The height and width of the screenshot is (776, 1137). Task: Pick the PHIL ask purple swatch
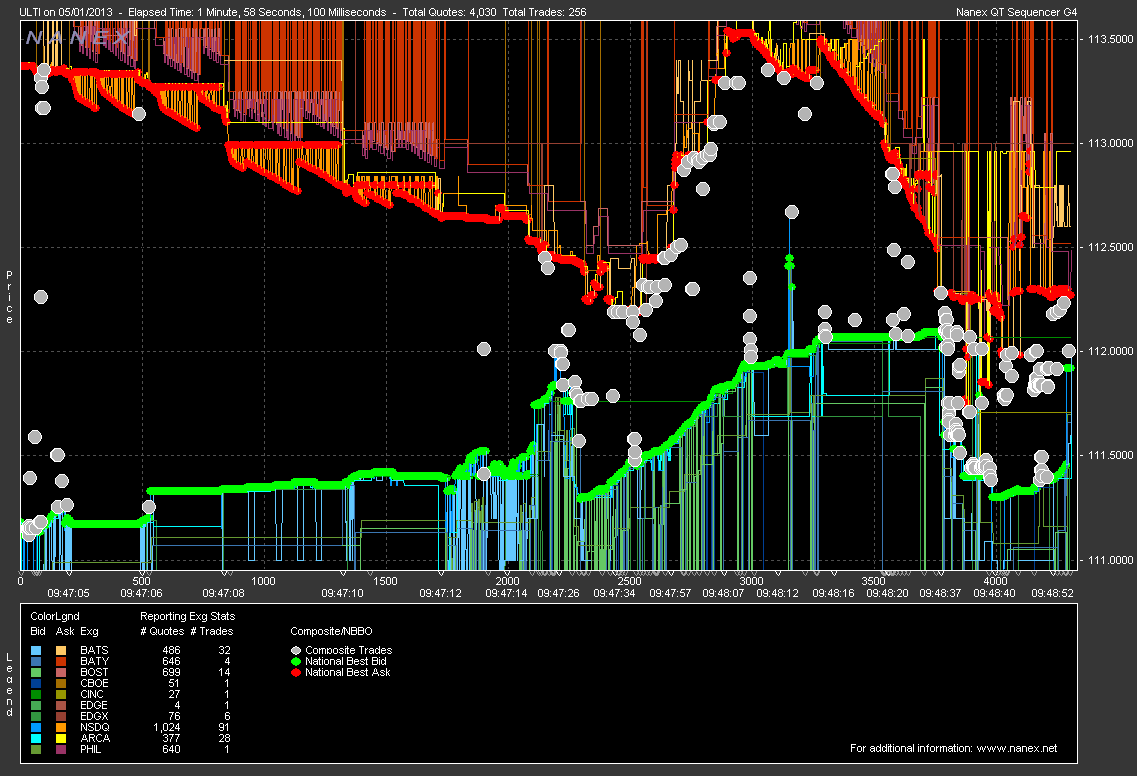62,749
